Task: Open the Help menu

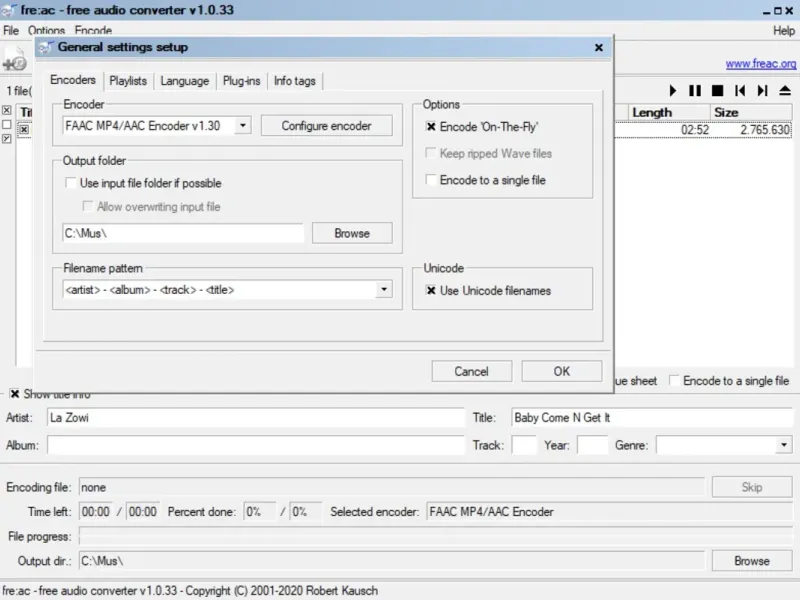Action: point(784,31)
